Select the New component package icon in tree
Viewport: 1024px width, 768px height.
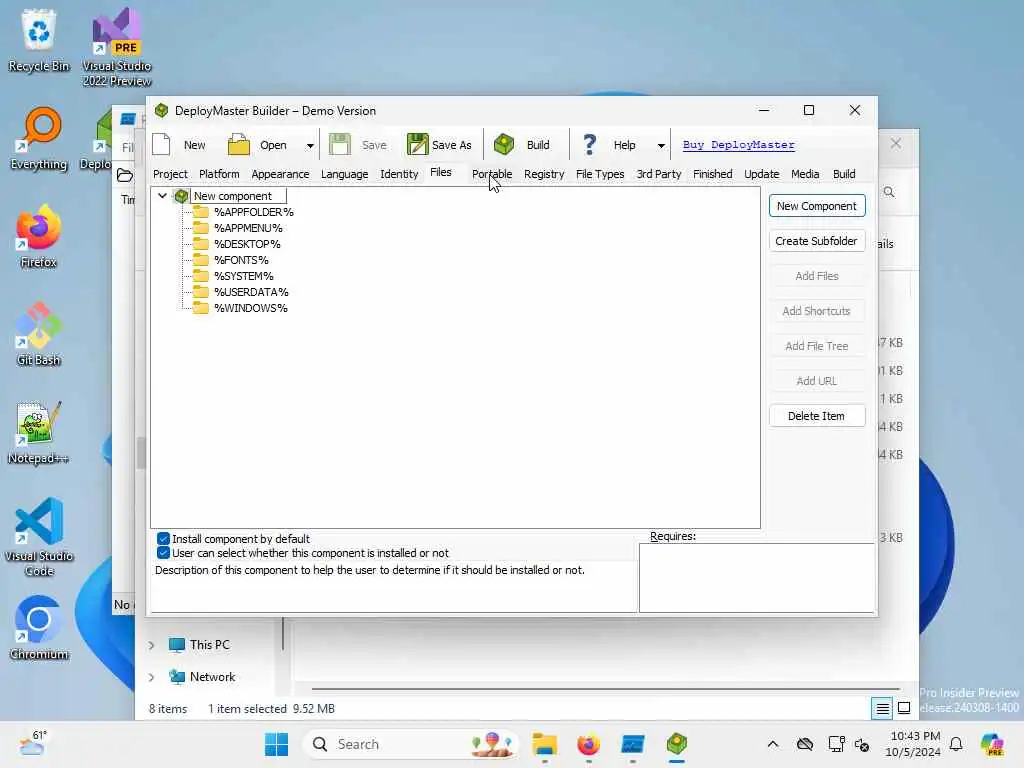[182, 196]
